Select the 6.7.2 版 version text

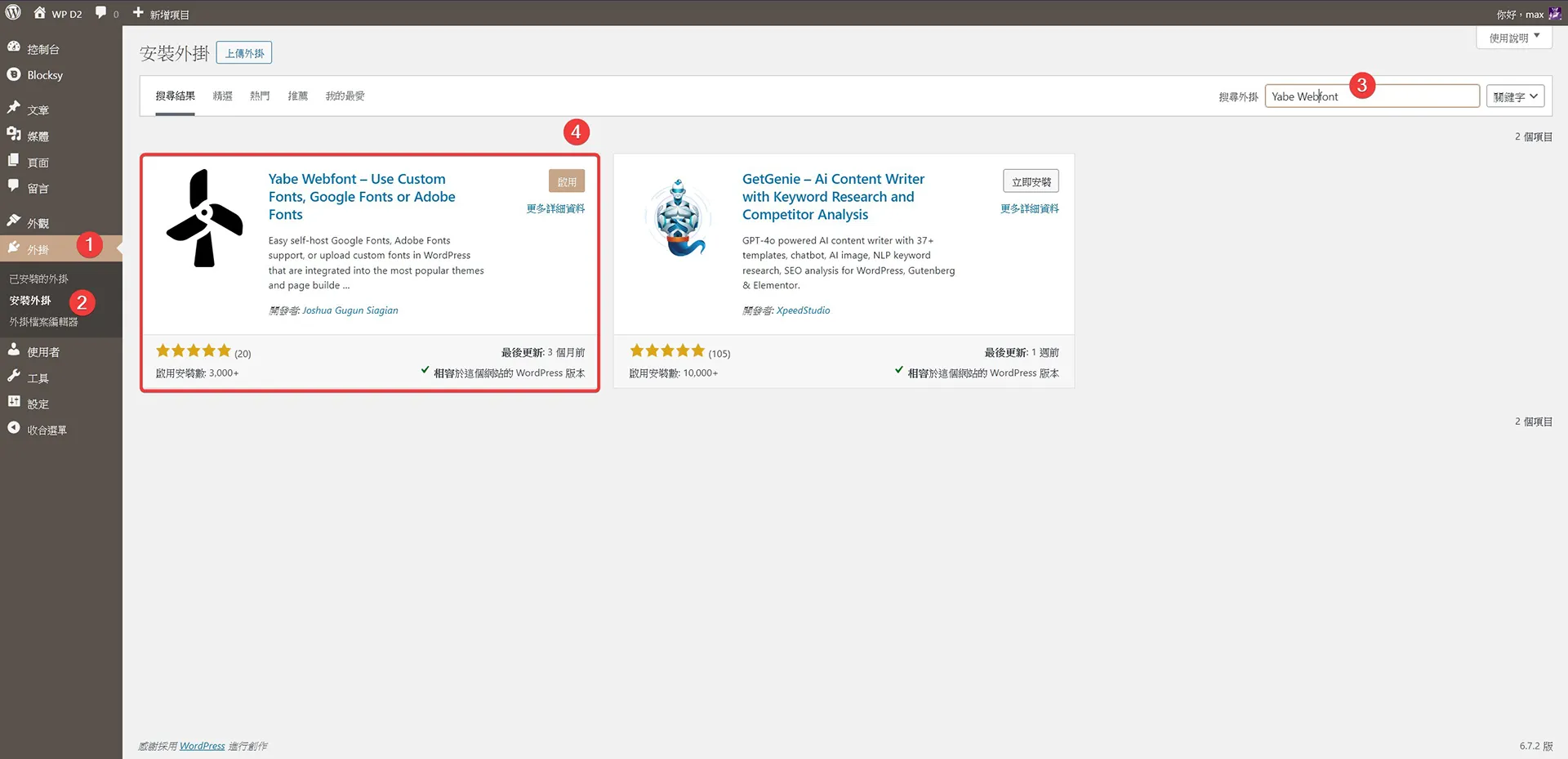[1536, 746]
